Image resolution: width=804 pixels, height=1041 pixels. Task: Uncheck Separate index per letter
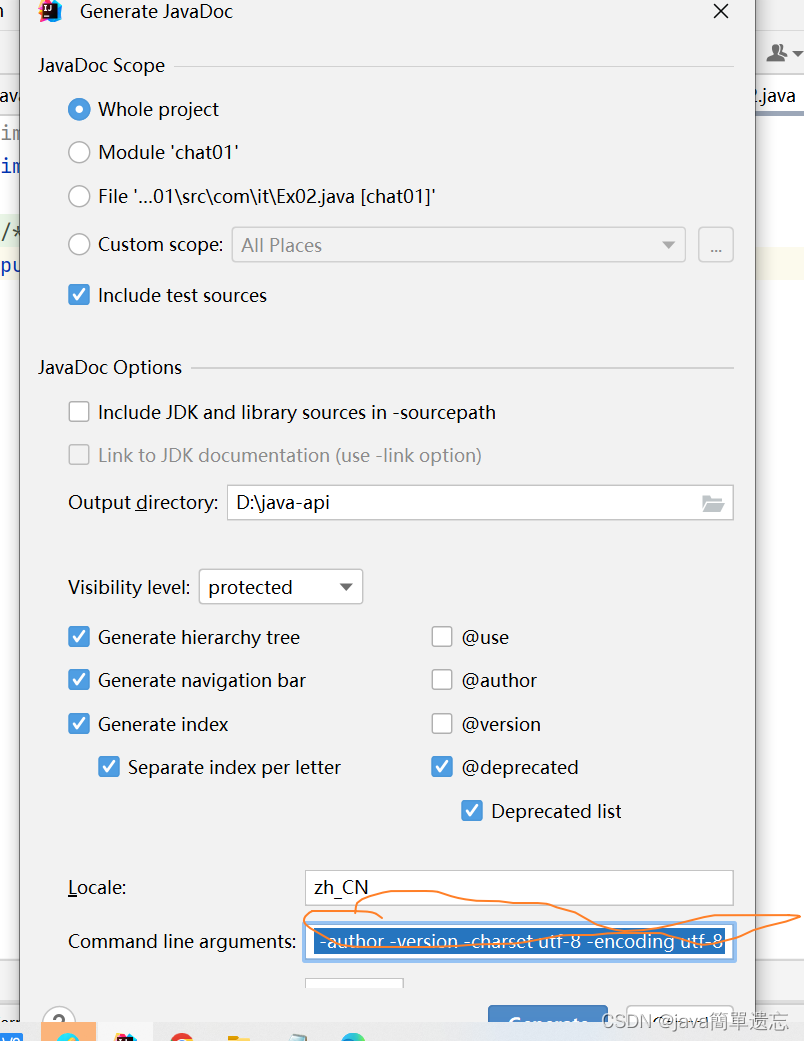point(109,767)
